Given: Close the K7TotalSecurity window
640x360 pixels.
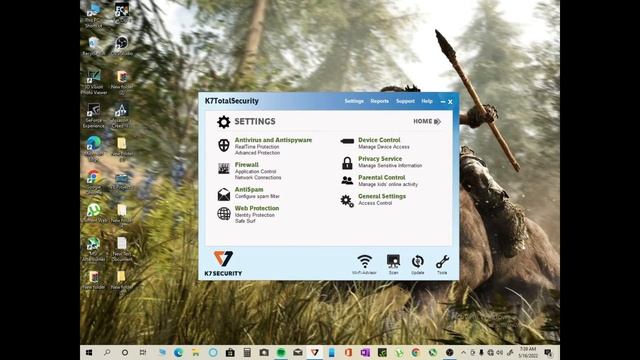Looking at the screenshot, I should [x=450, y=102].
